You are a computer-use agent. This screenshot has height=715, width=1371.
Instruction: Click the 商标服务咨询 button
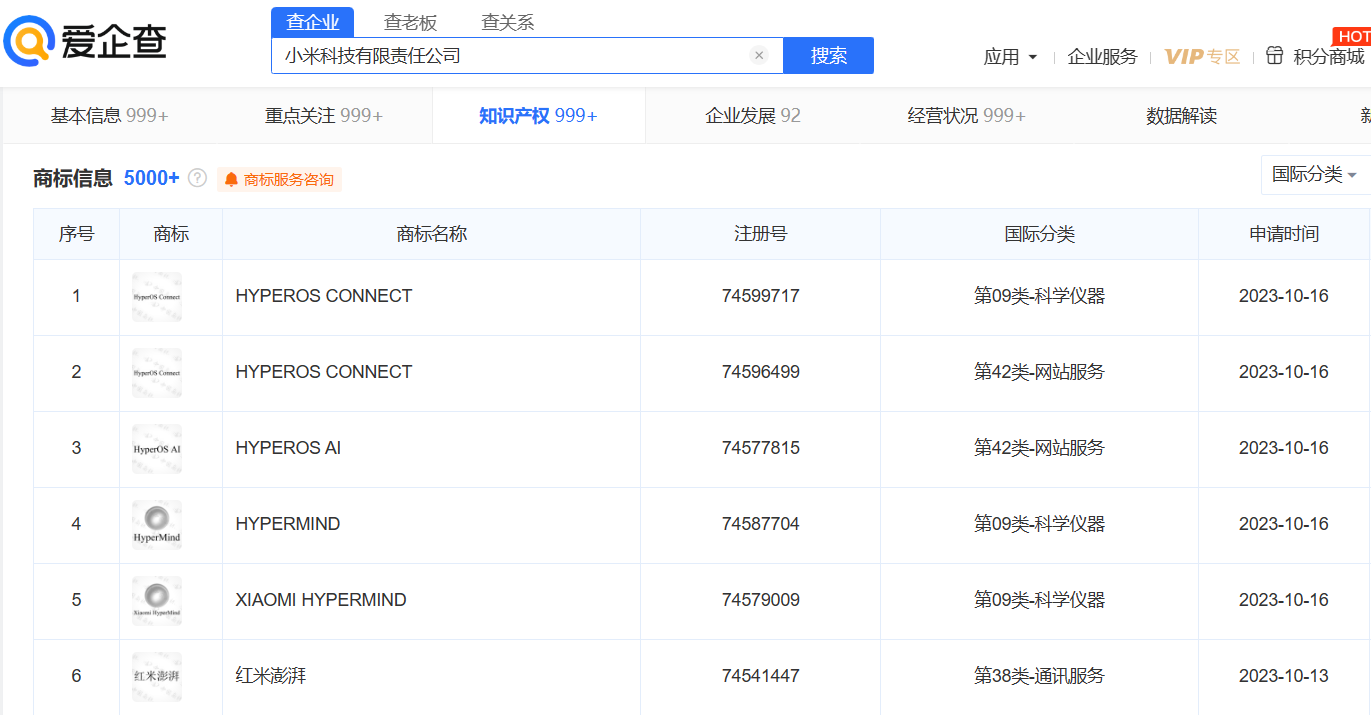279,180
